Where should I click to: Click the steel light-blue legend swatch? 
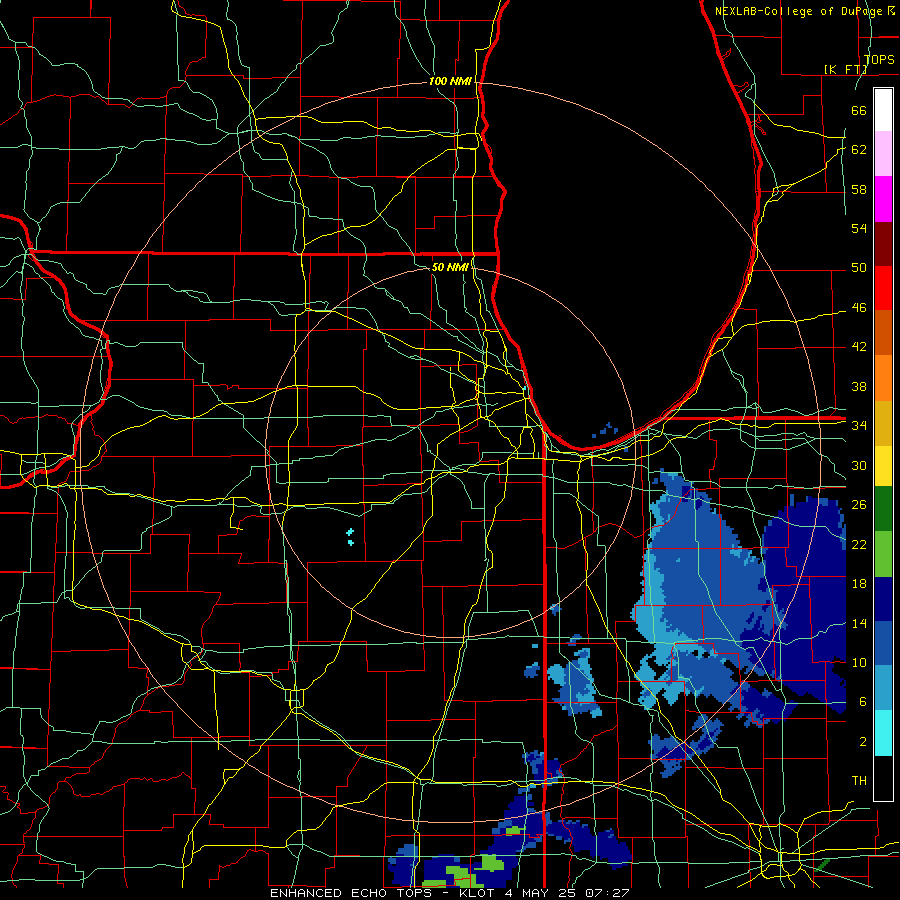pos(883,688)
